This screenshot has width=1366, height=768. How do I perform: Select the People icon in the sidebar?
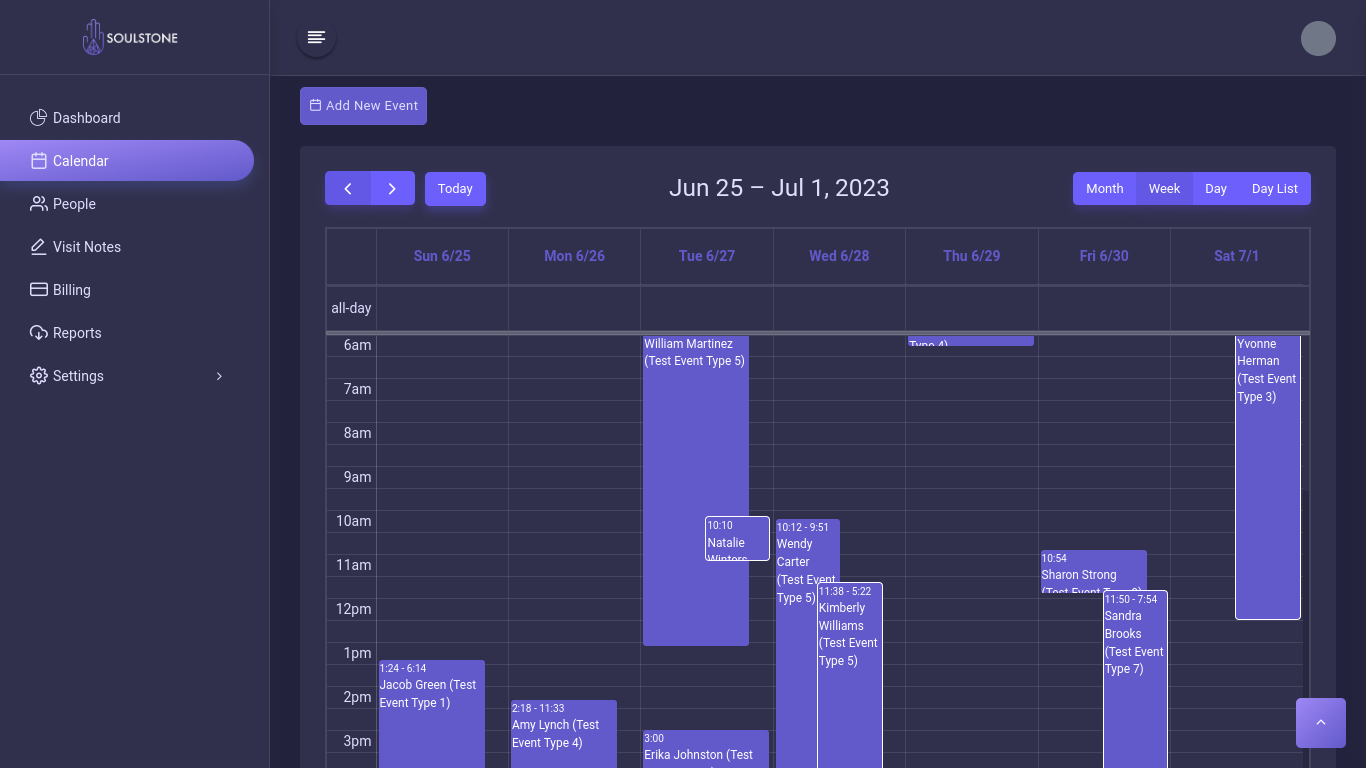(37, 204)
